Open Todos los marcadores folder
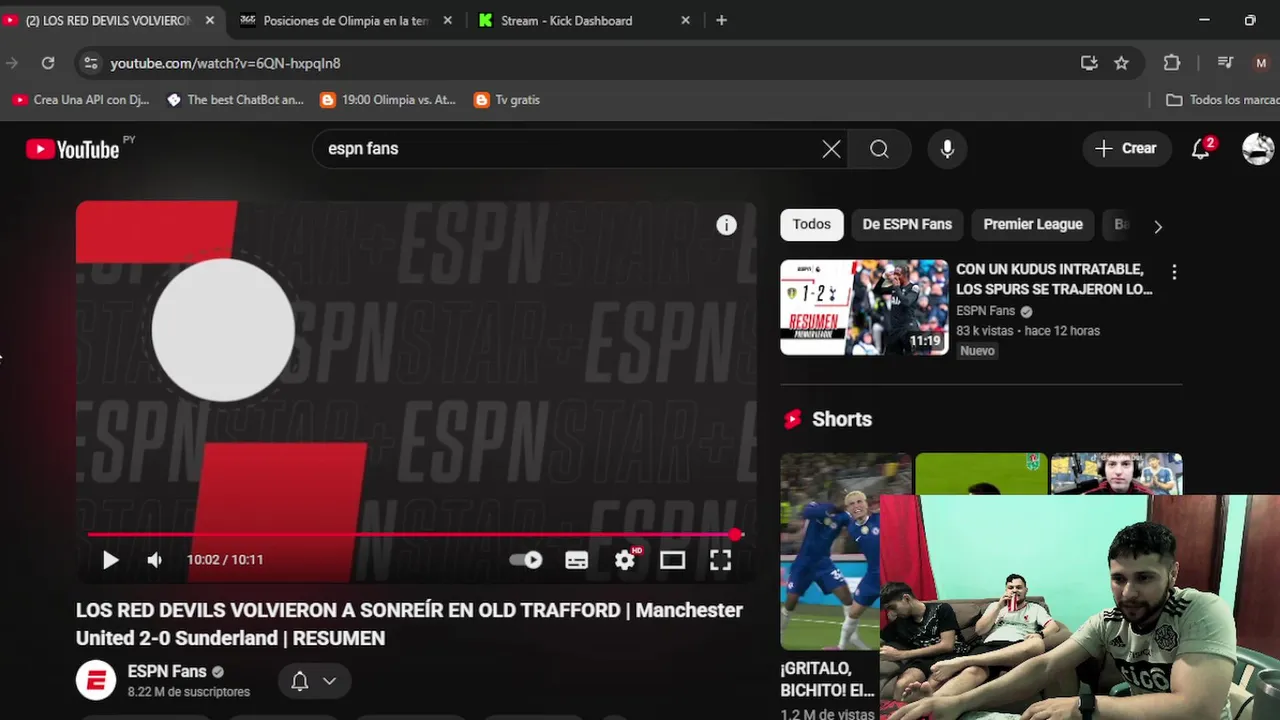 pos(1223,100)
